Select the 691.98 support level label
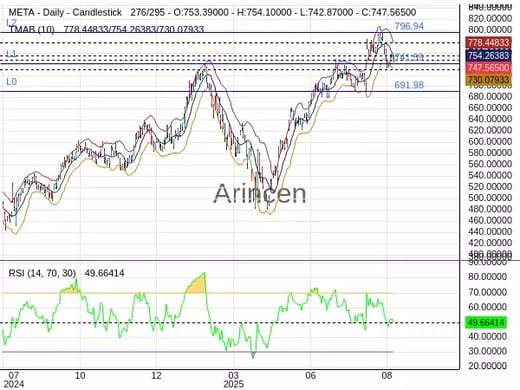 [x=409, y=85]
